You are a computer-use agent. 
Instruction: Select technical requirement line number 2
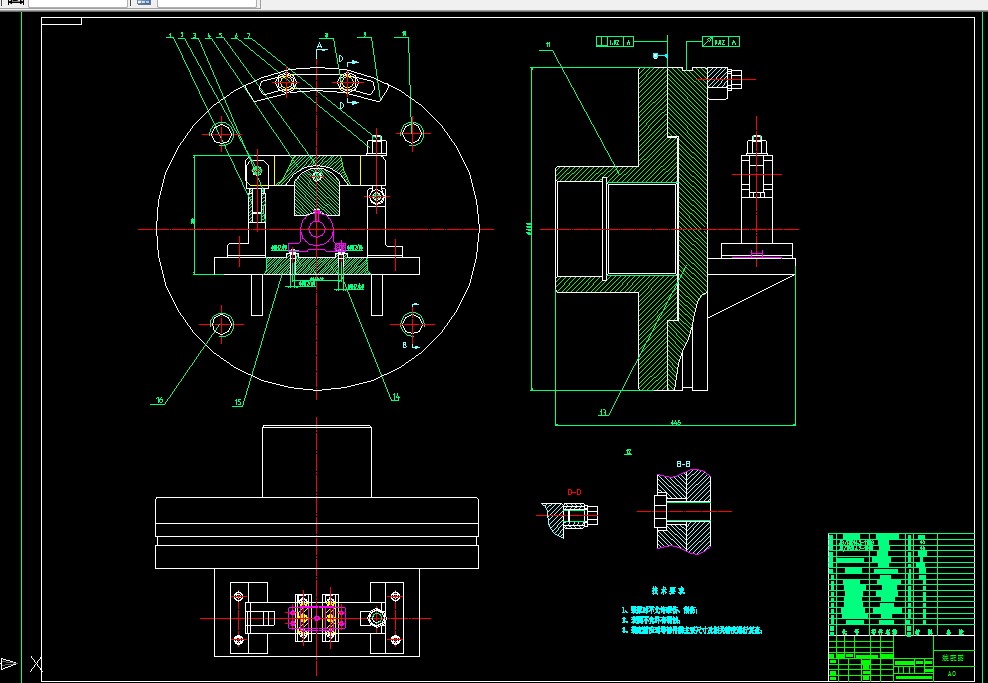(652, 620)
